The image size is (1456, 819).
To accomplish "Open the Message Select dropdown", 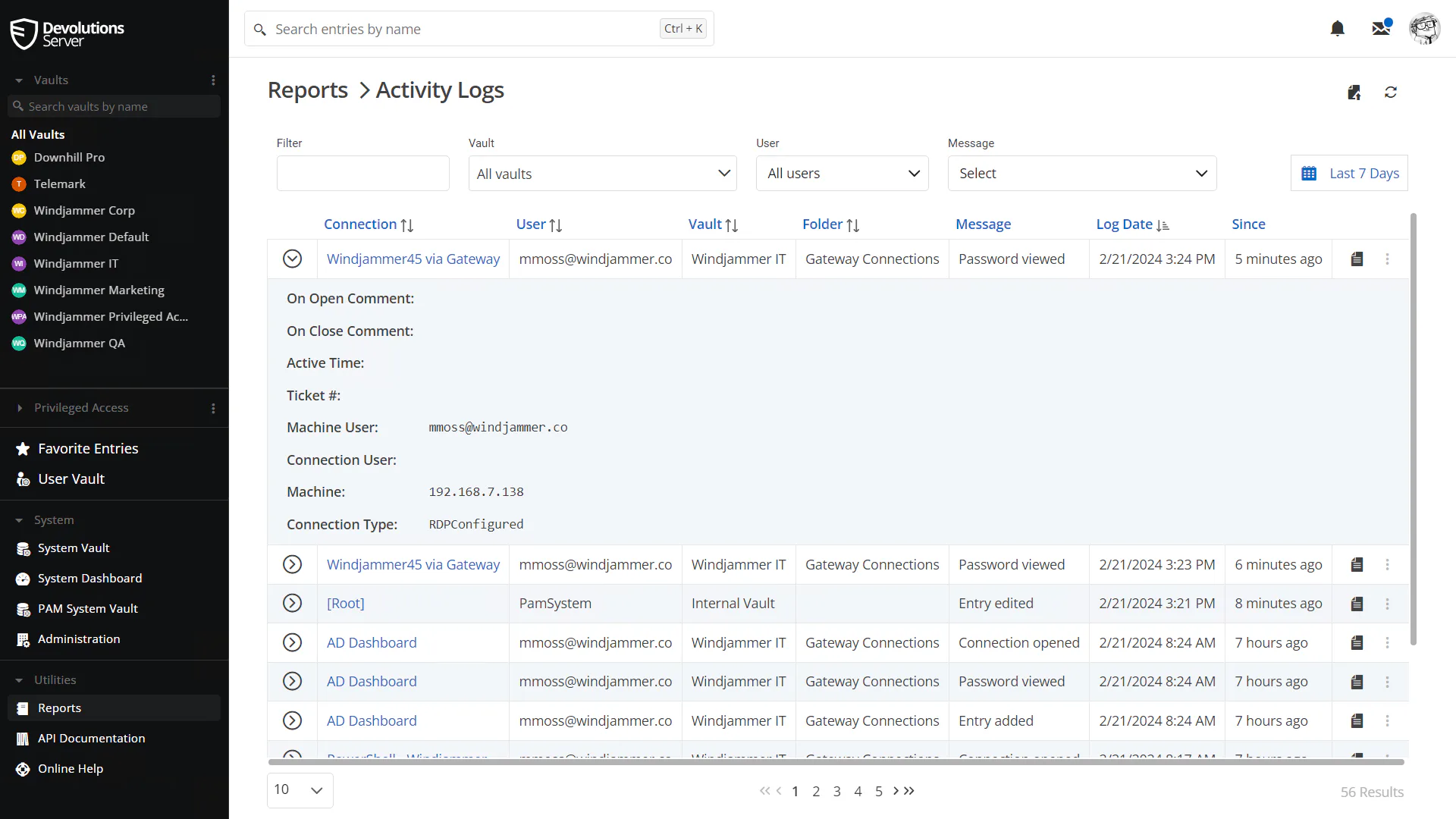I will coord(1081,174).
